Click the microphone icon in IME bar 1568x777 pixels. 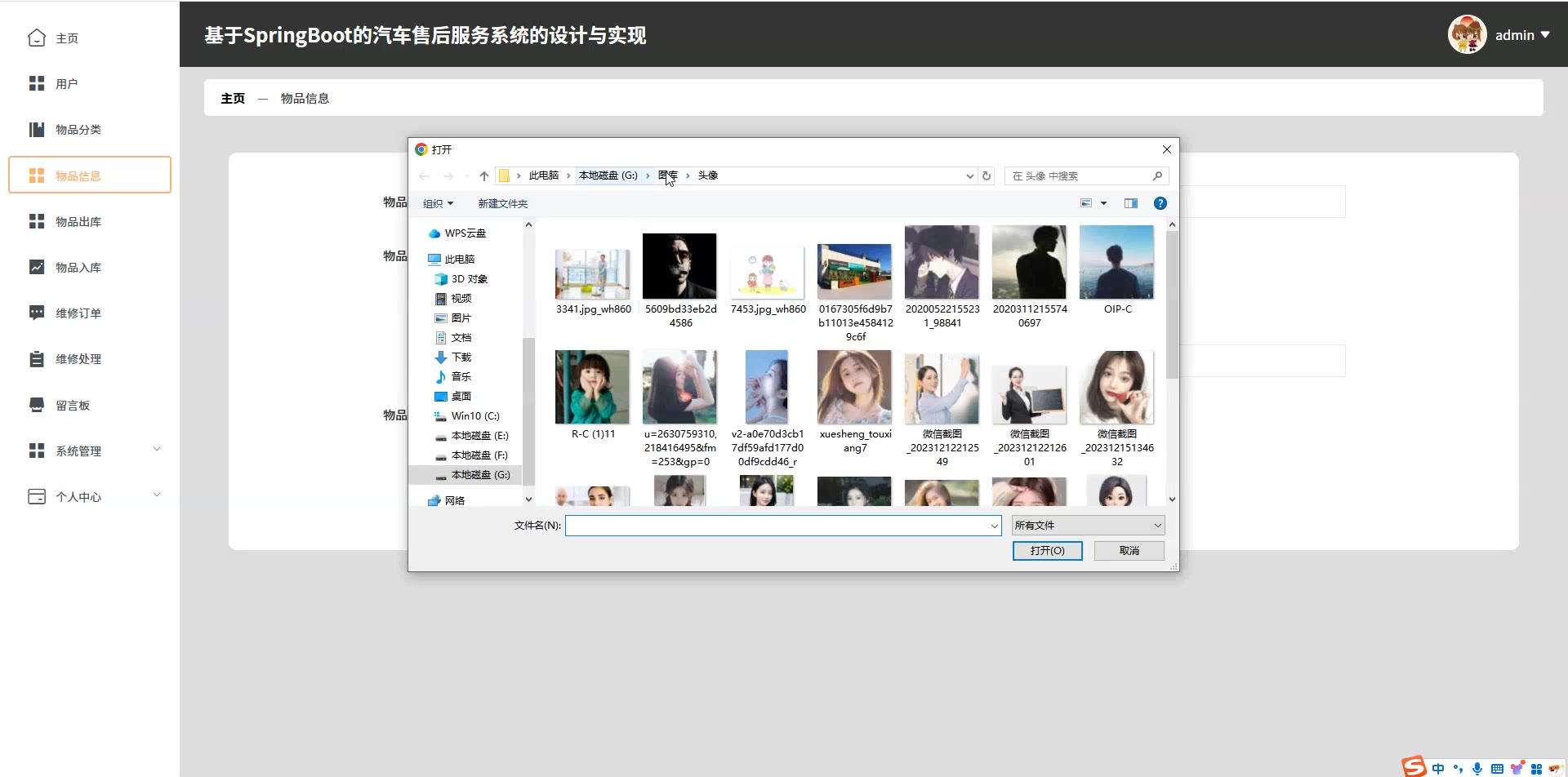pos(1477,768)
